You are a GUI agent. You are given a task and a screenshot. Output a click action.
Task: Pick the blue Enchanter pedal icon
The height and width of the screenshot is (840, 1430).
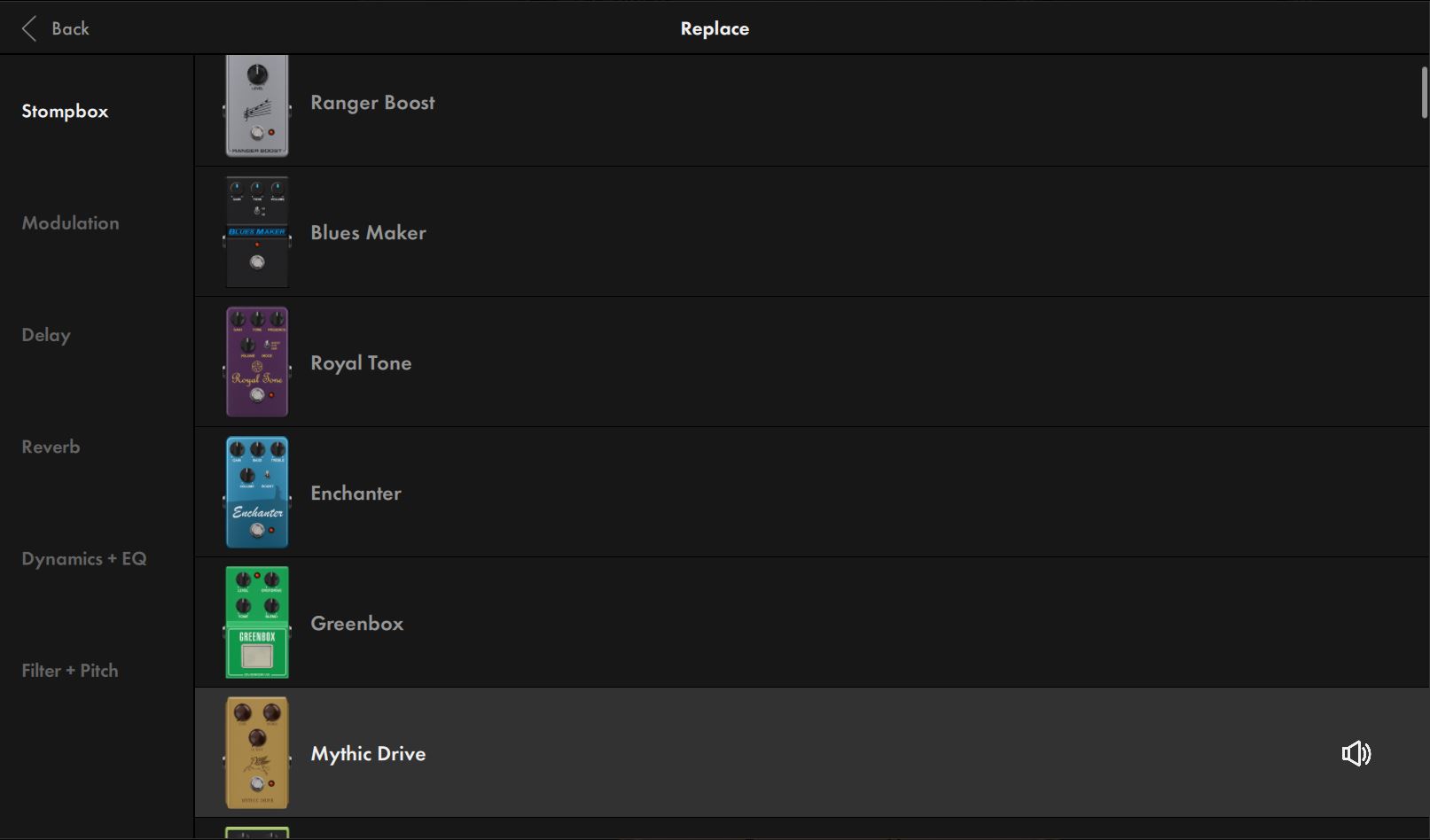click(x=257, y=492)
